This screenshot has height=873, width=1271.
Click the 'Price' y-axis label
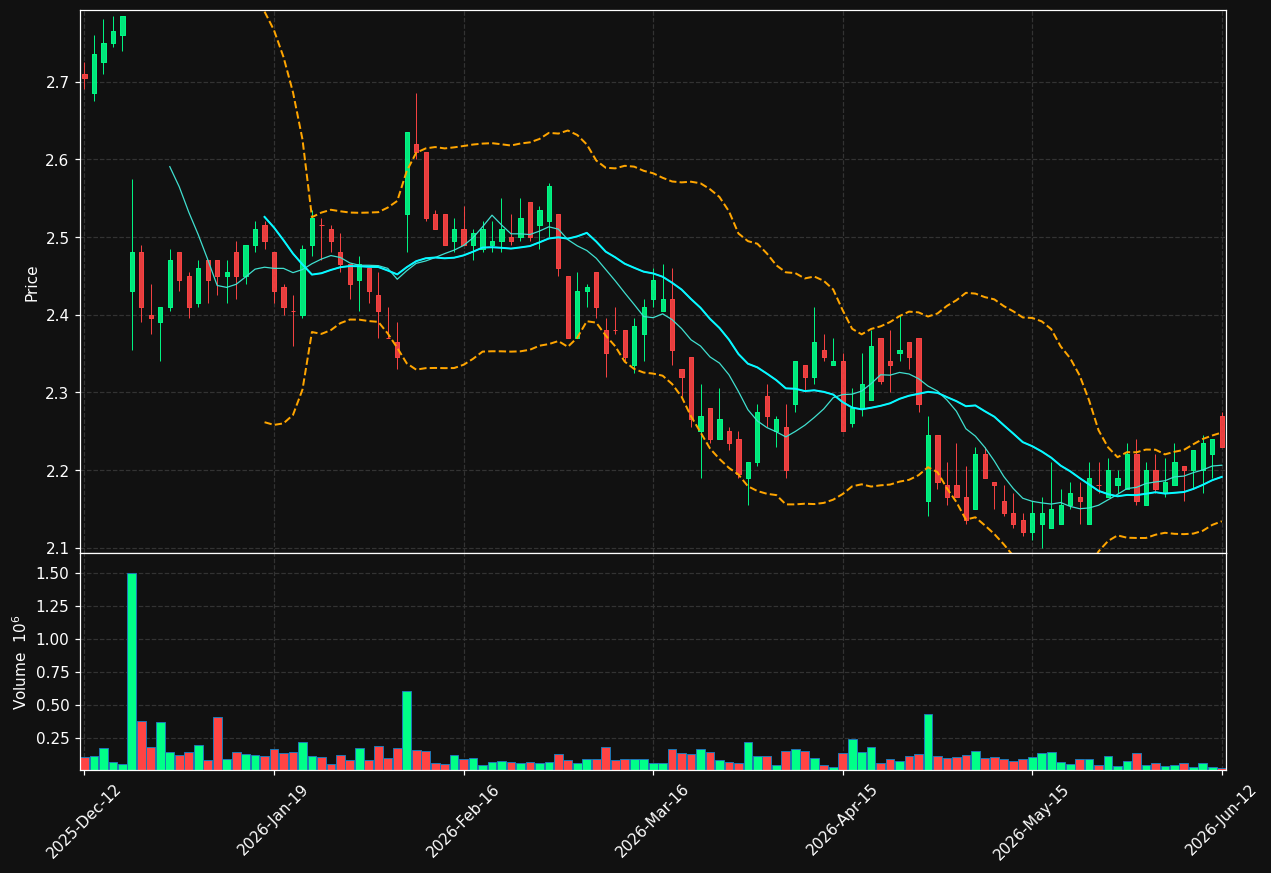(x=32, y=284)
